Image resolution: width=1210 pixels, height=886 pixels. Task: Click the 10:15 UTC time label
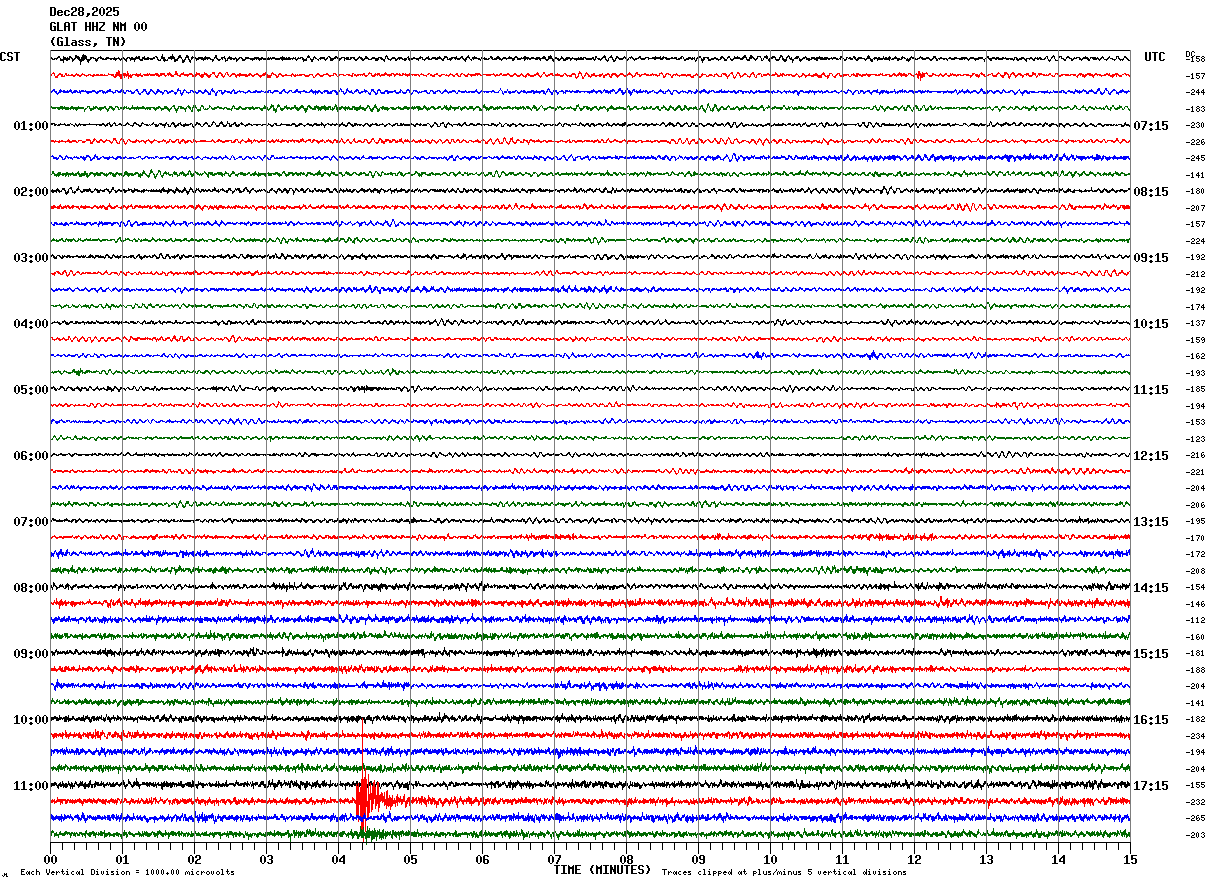(1151, 324)
